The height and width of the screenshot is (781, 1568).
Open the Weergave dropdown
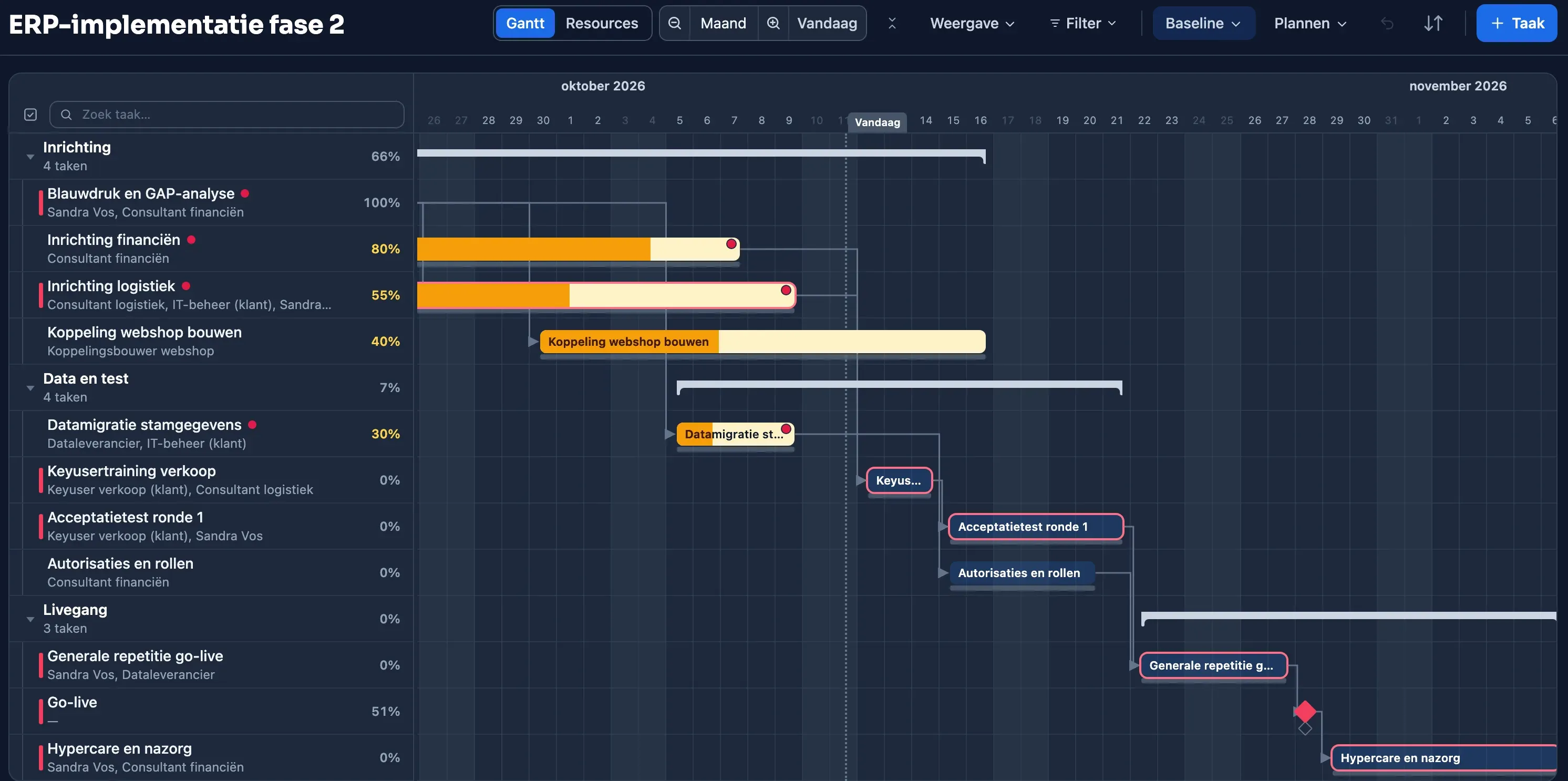point(972,23)
